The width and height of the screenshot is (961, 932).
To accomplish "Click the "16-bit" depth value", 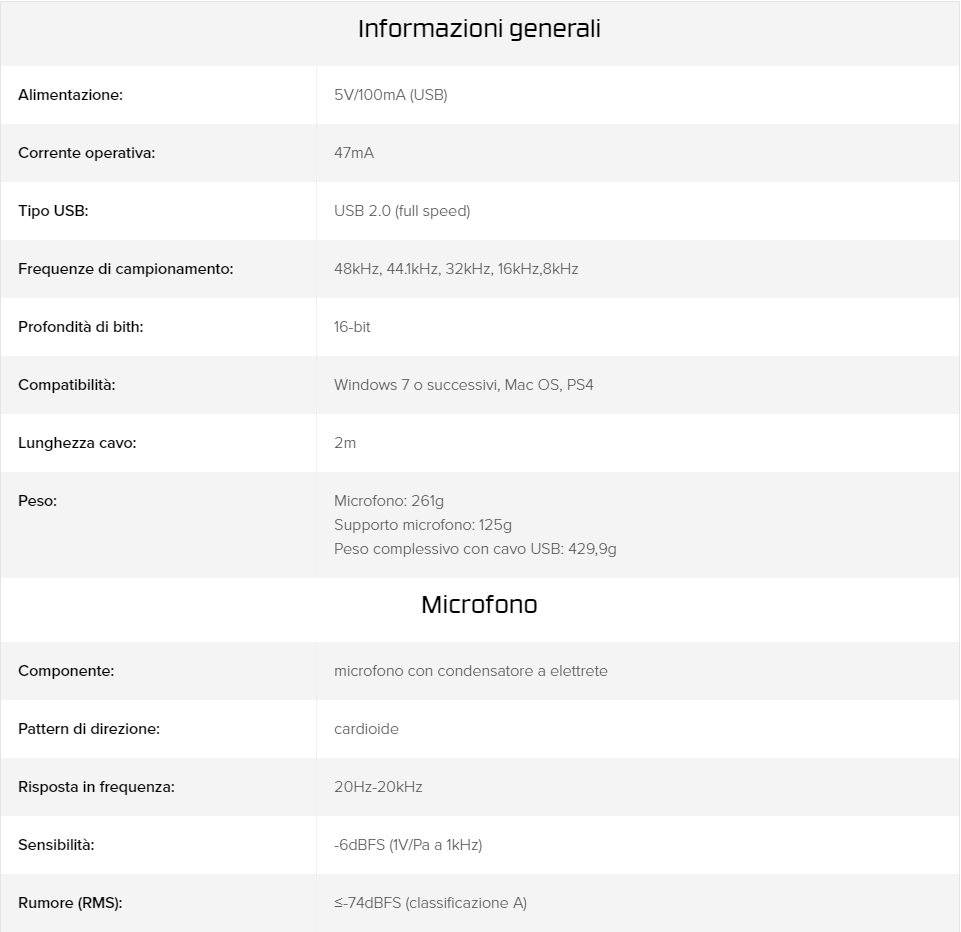I will pos(352,327).
